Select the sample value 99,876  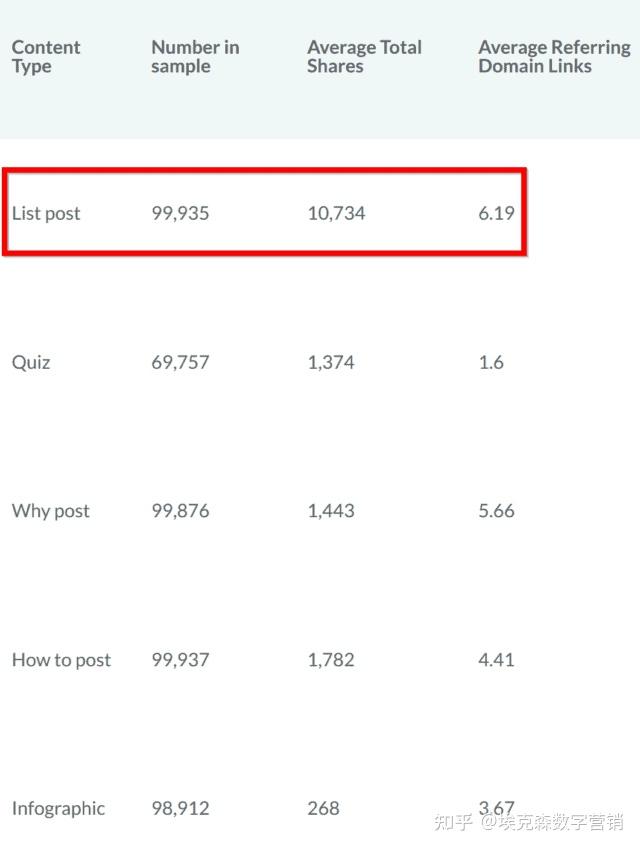click(x=180, y=511)
